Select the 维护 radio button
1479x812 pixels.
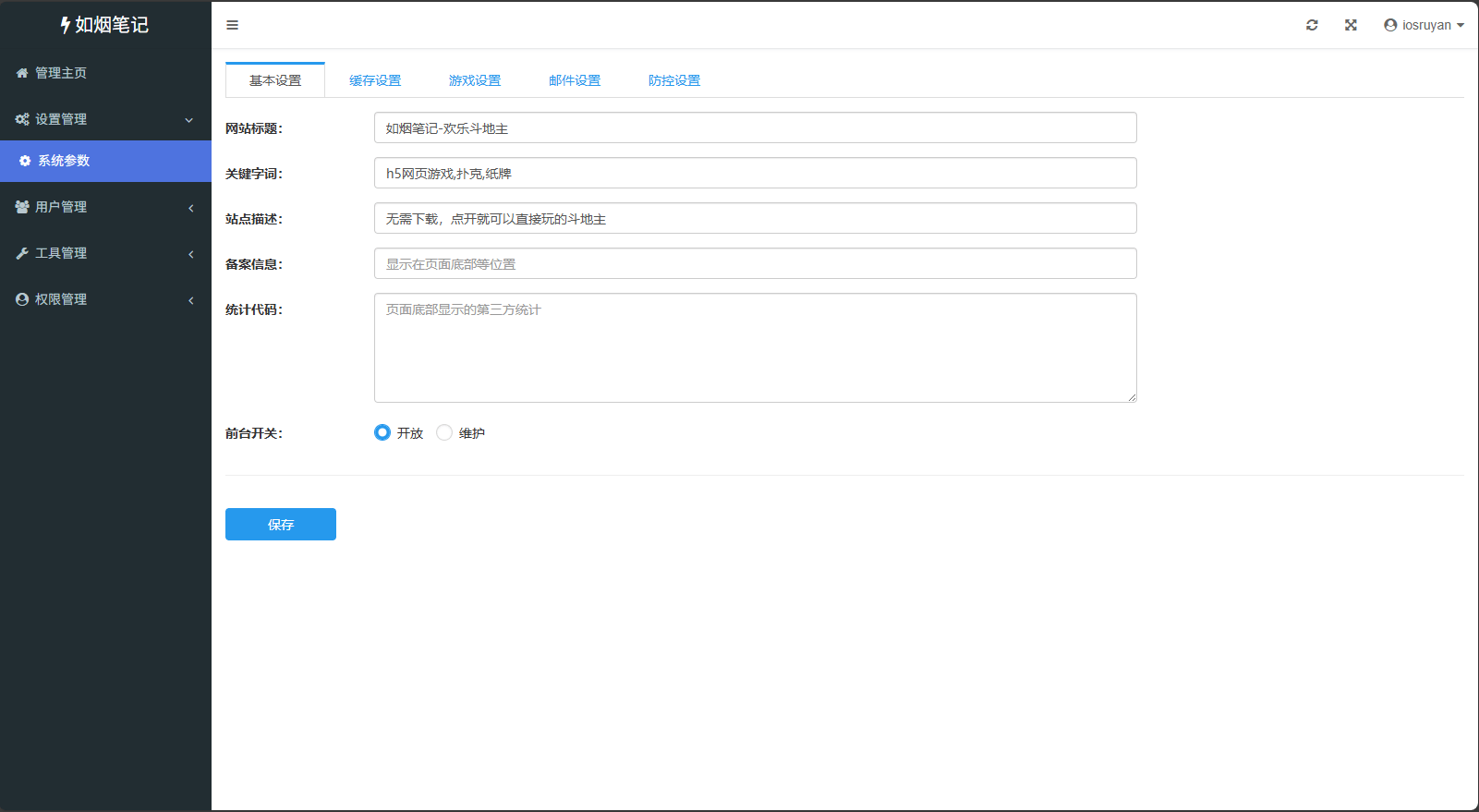pyautogui.click(x=444, y=432)
